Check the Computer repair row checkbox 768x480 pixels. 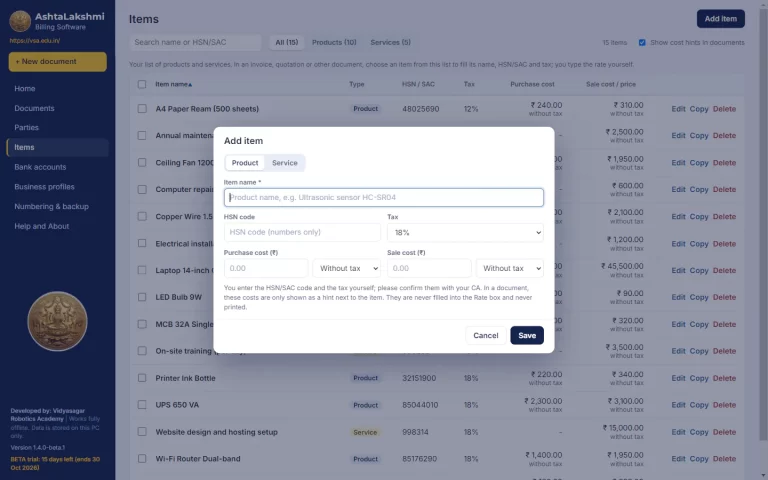point(142,189)
